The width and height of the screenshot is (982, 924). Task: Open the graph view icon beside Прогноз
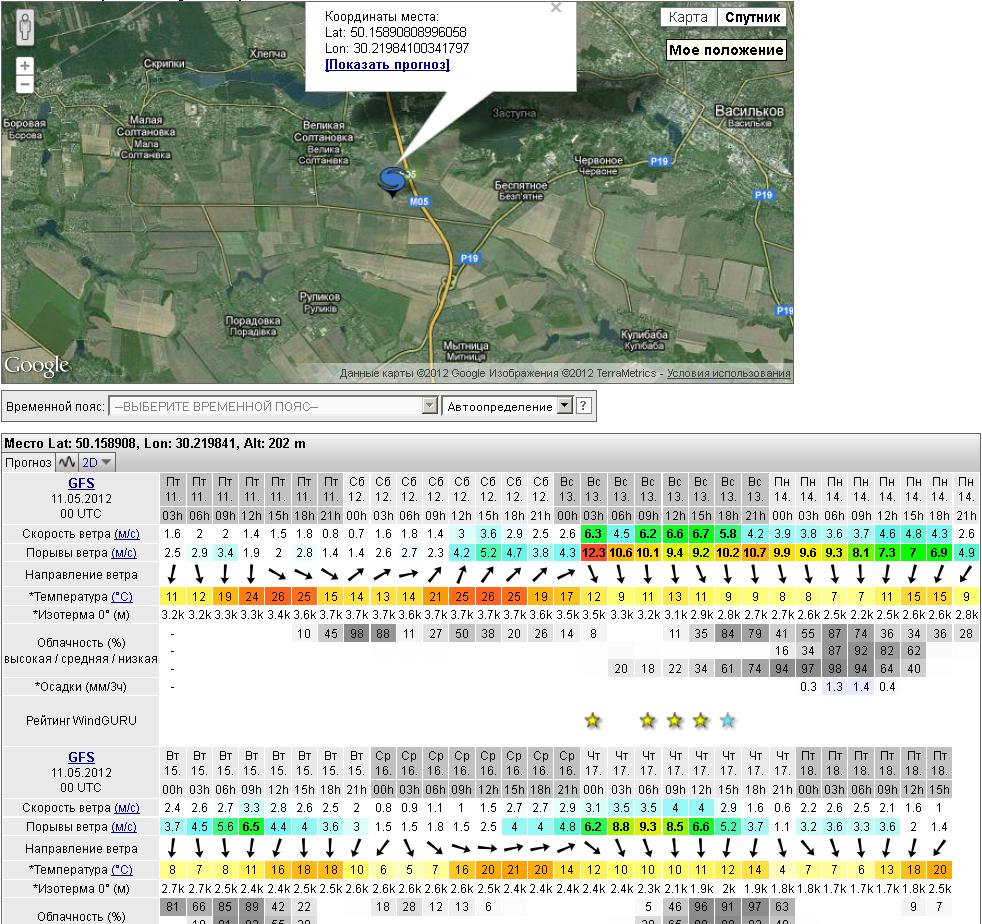pos(67,462)
